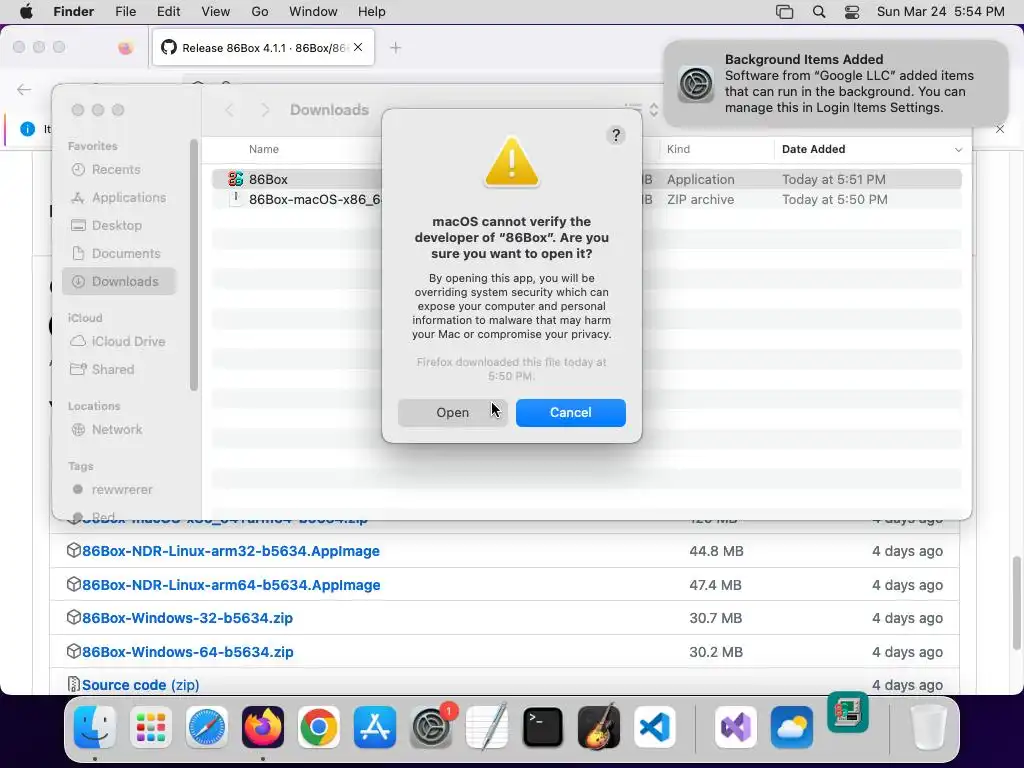Image resolution: width=1024 pixels, height=768 pixels.
Task: Open Google Chrome from the Dock
Action: click(319, 727)
